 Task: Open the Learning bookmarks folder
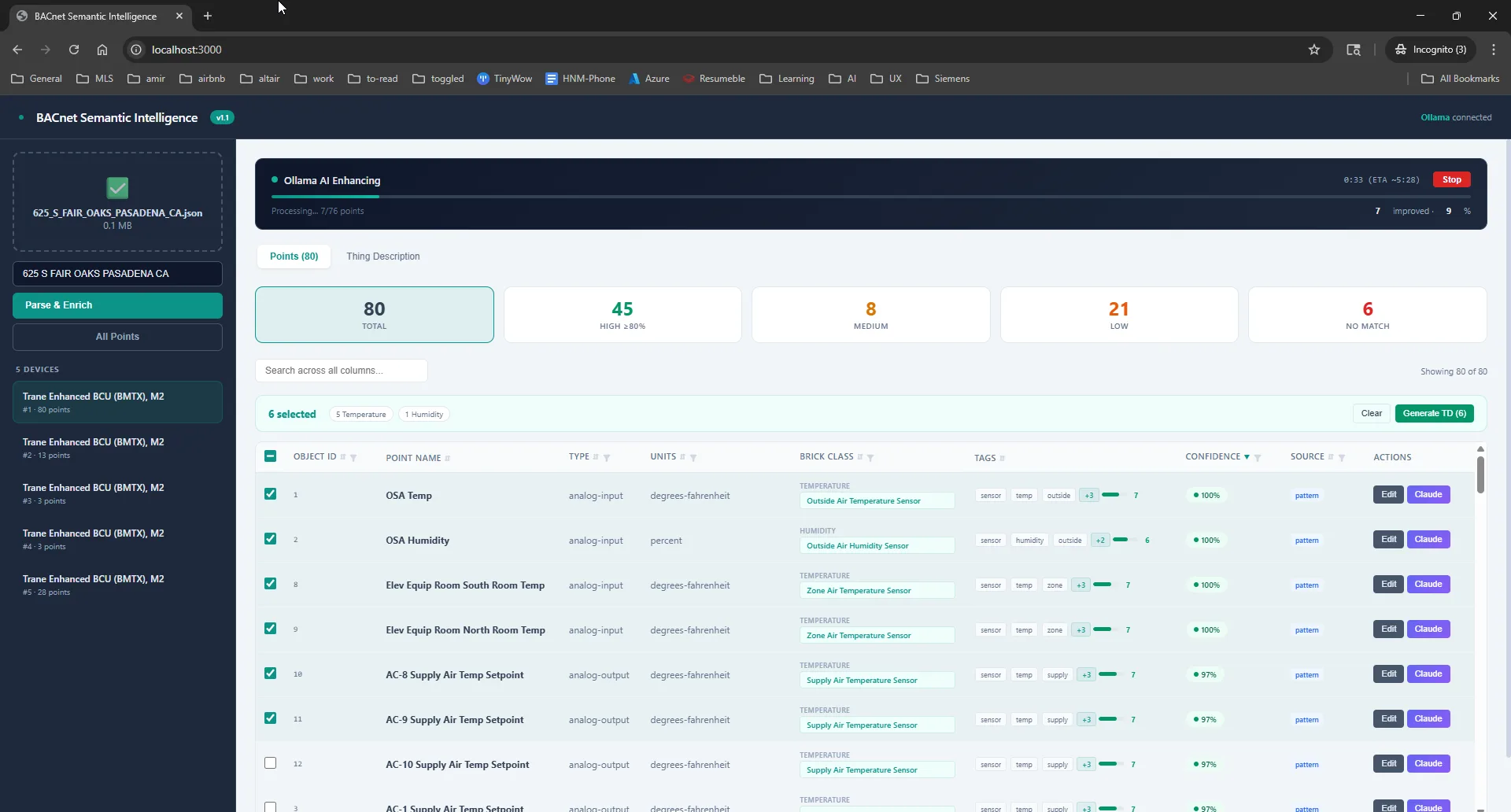[787, 79]
